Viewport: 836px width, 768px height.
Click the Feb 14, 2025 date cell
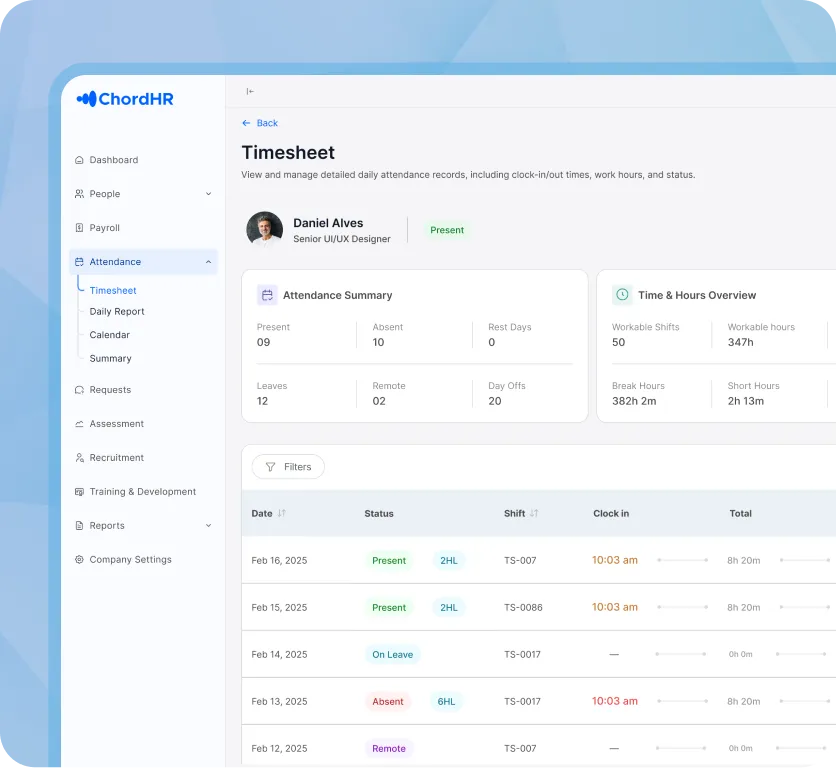(279, 654)
